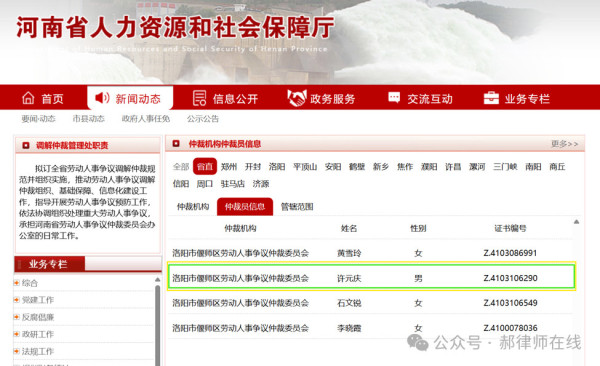
Task: Filter arbitrators by 鹤壁
Action: 357,167
